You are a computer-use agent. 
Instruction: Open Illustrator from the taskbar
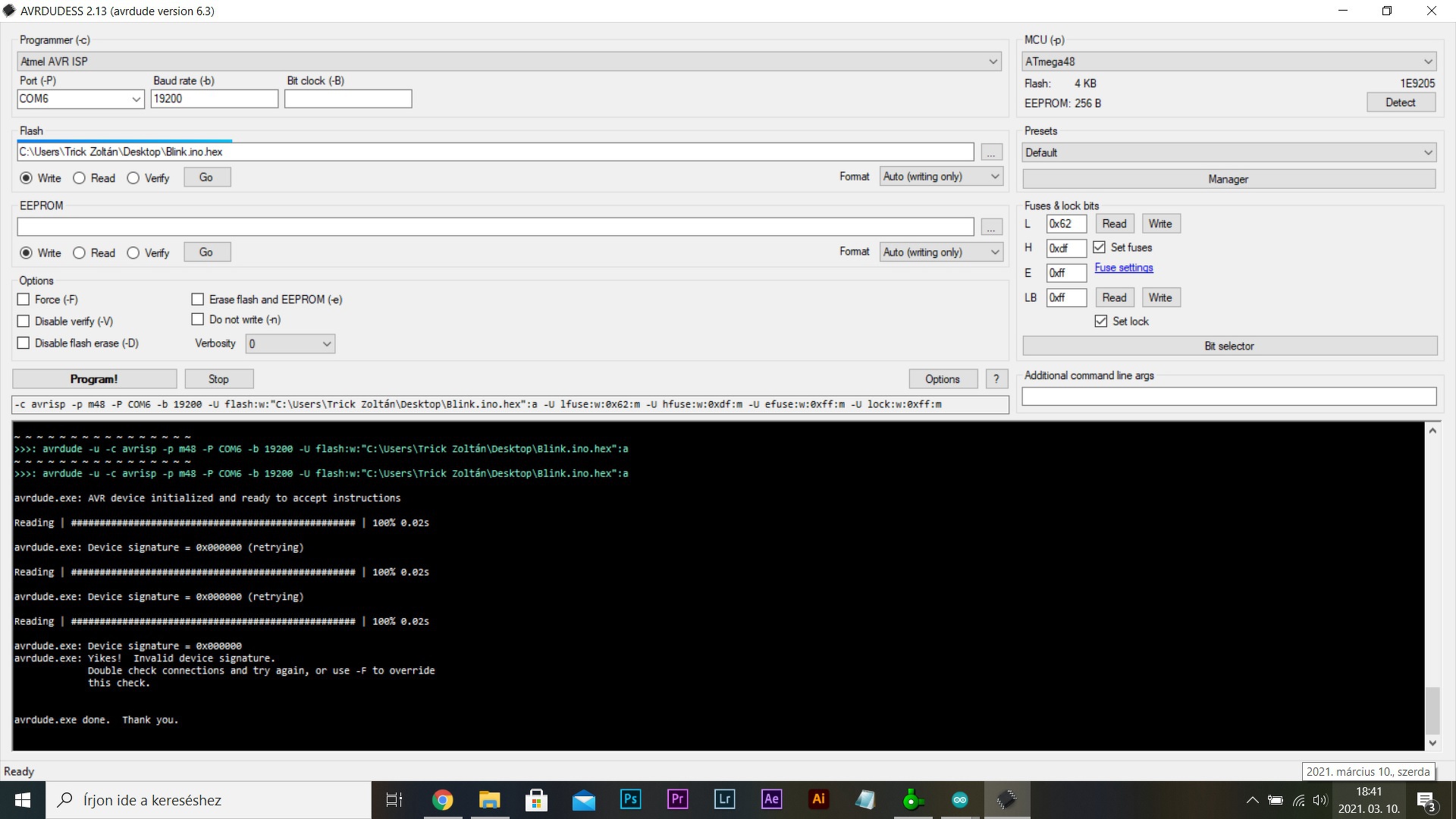818,799
